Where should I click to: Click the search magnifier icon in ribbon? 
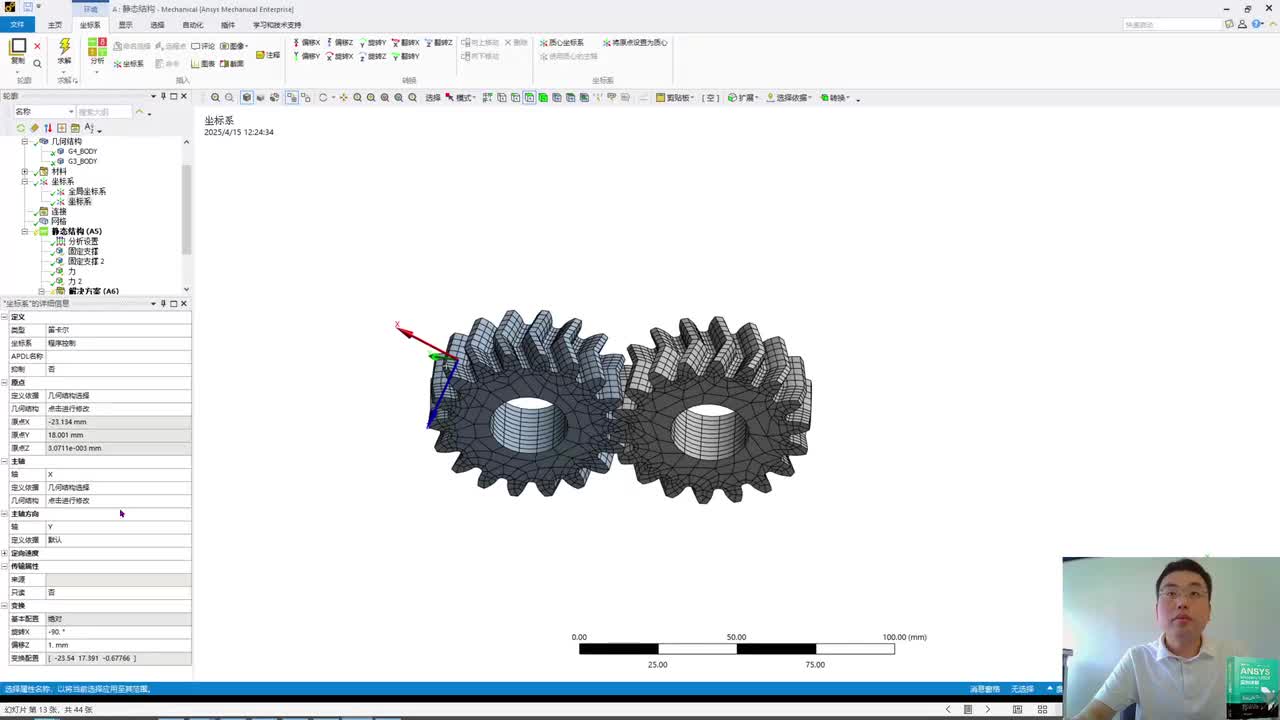tap(37, 64)
